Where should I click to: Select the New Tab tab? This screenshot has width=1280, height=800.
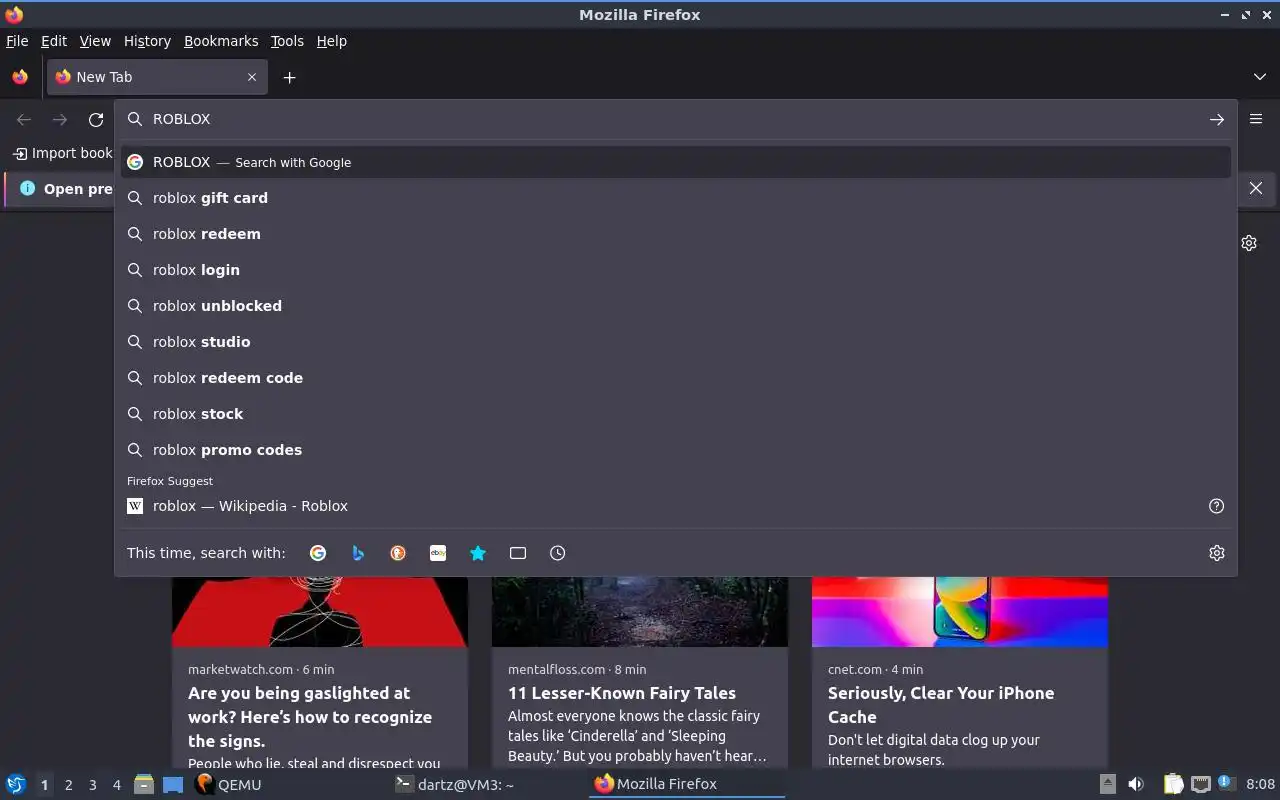click(x=156, y=77)
